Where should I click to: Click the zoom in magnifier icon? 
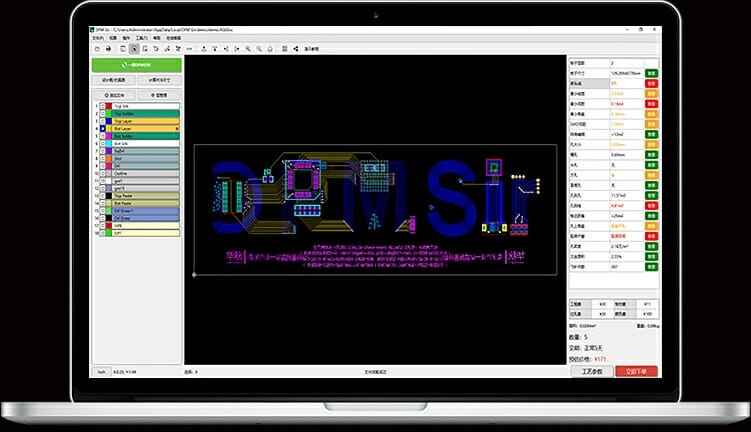[248, 49]
